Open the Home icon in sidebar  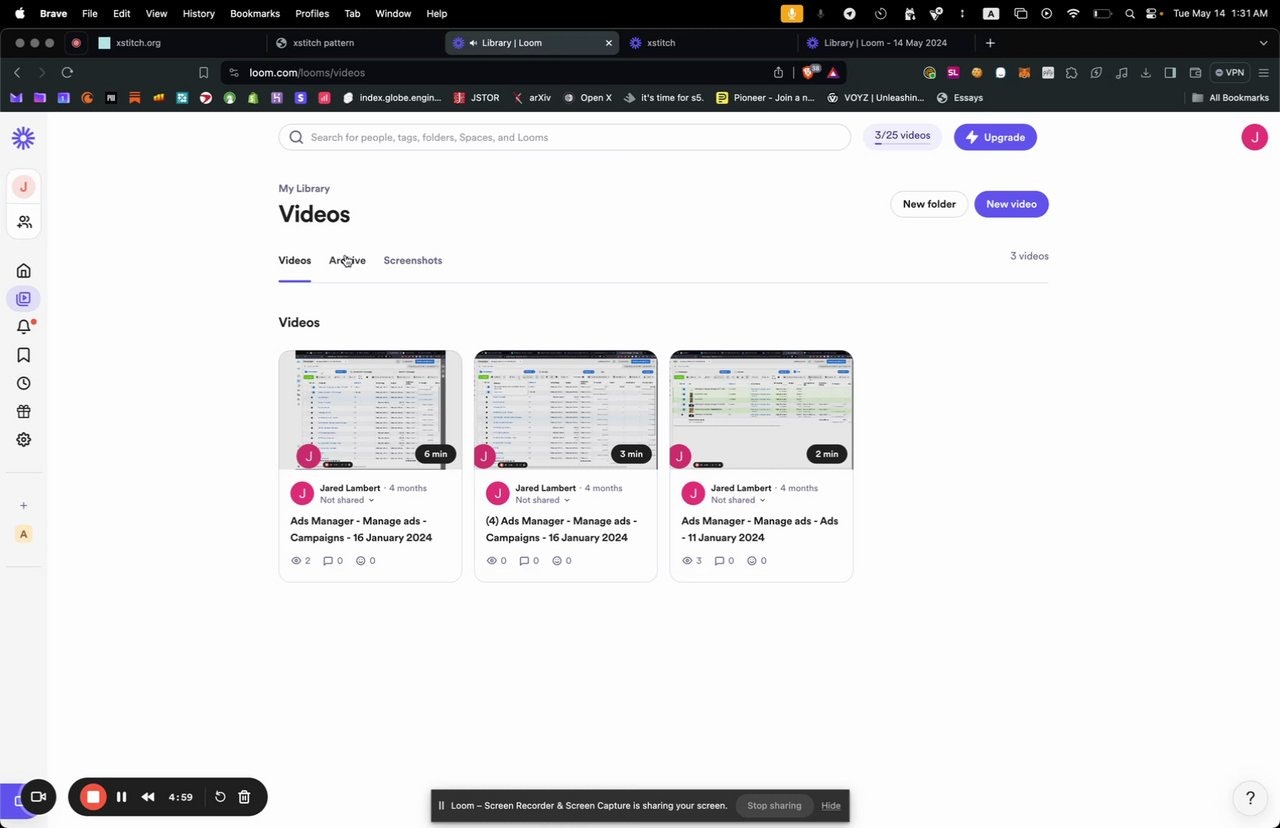pyautogui.click(x=23, y=270)
